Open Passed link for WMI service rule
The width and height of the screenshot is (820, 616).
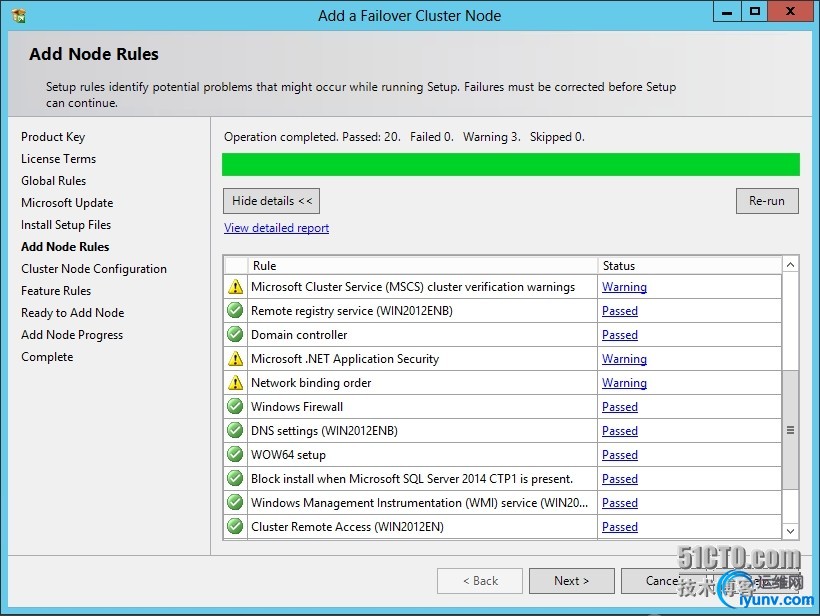(x=620, y=503)
